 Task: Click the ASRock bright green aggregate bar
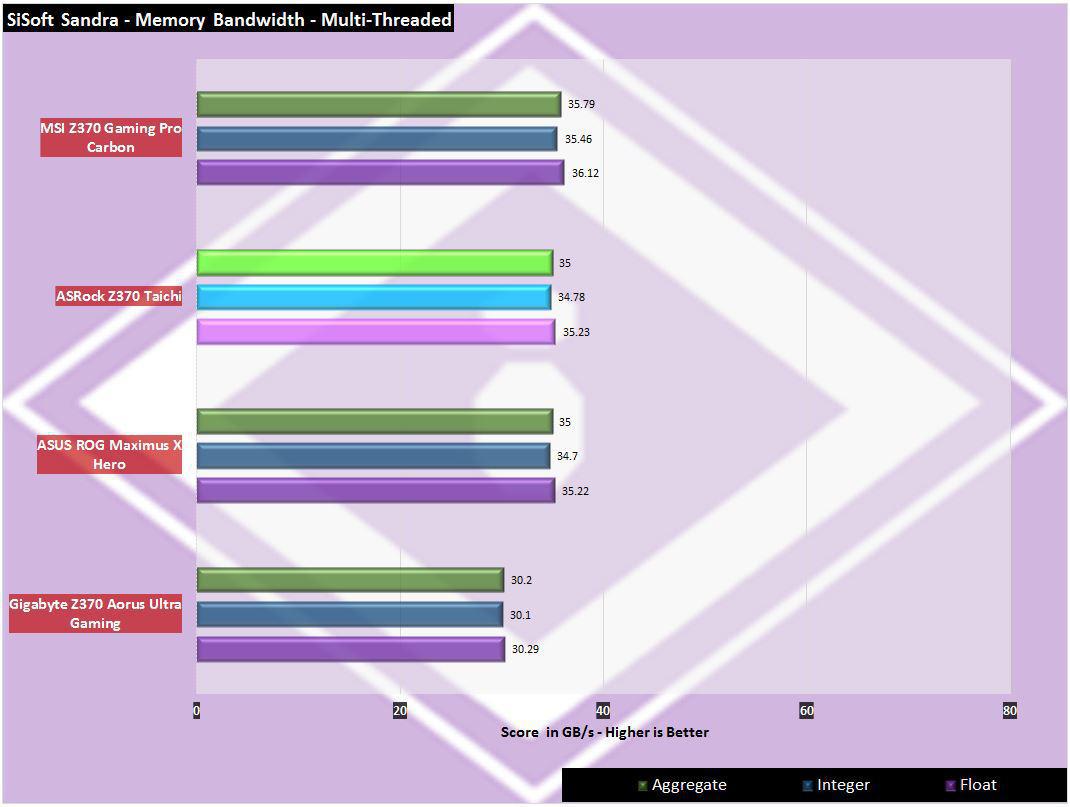coord(375,263)
